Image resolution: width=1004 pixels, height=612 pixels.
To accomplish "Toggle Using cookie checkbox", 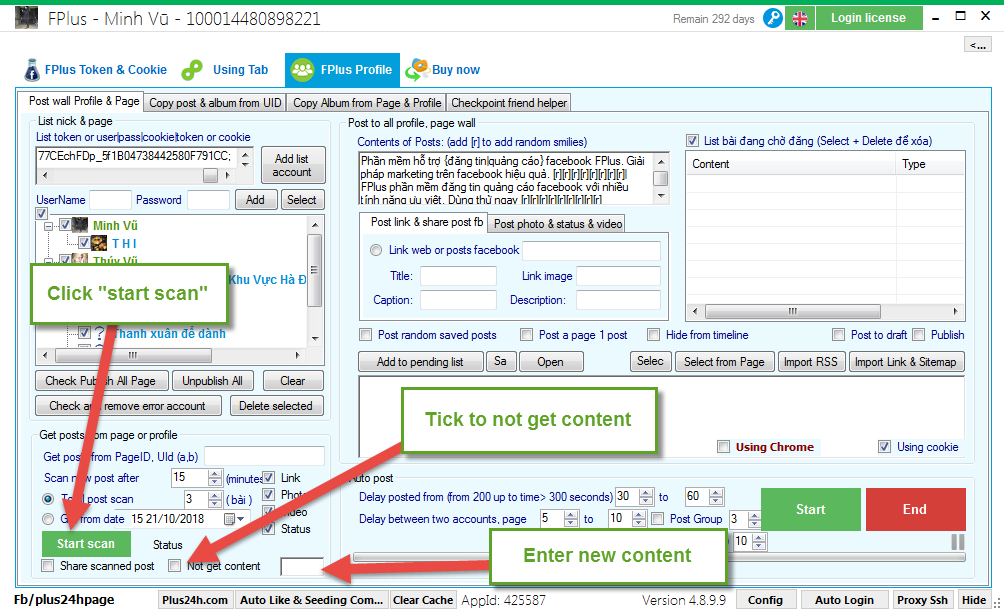I will [884, 447].
